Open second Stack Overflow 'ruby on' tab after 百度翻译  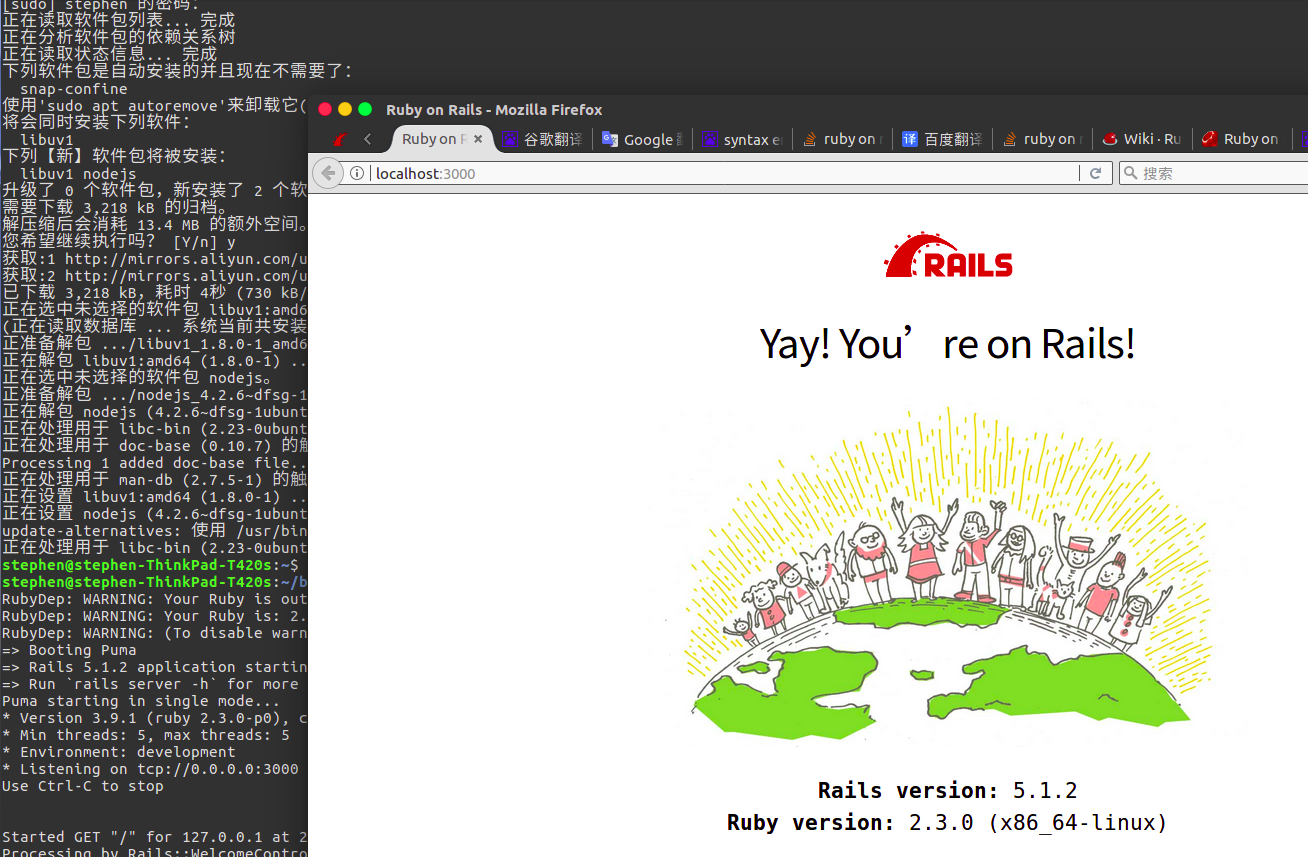(x=1042, y=139)
